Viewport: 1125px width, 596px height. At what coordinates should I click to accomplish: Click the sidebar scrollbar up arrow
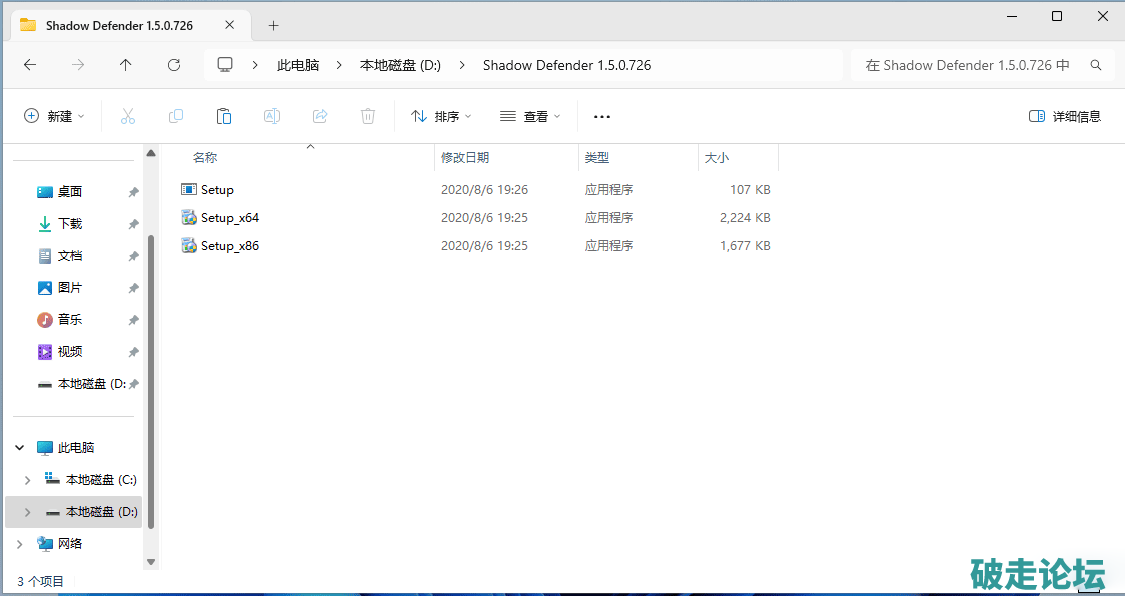[151, 153]
